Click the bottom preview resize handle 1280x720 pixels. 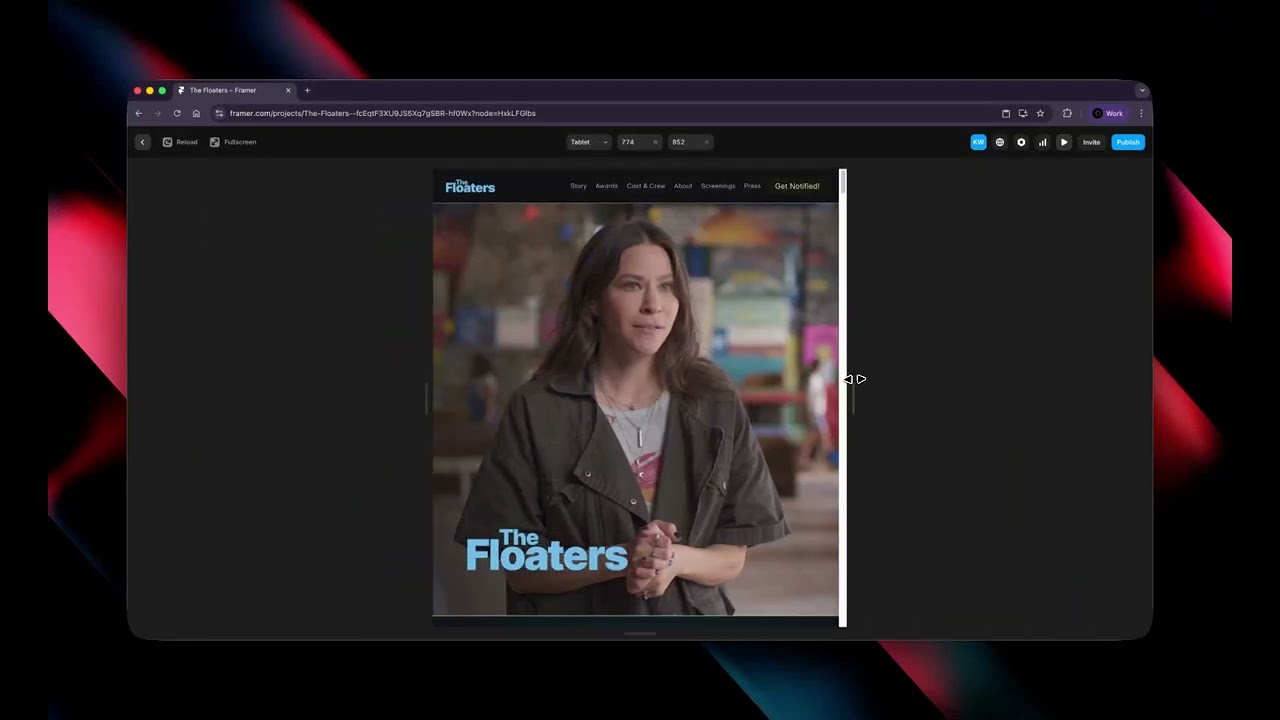tap(640, 633)
